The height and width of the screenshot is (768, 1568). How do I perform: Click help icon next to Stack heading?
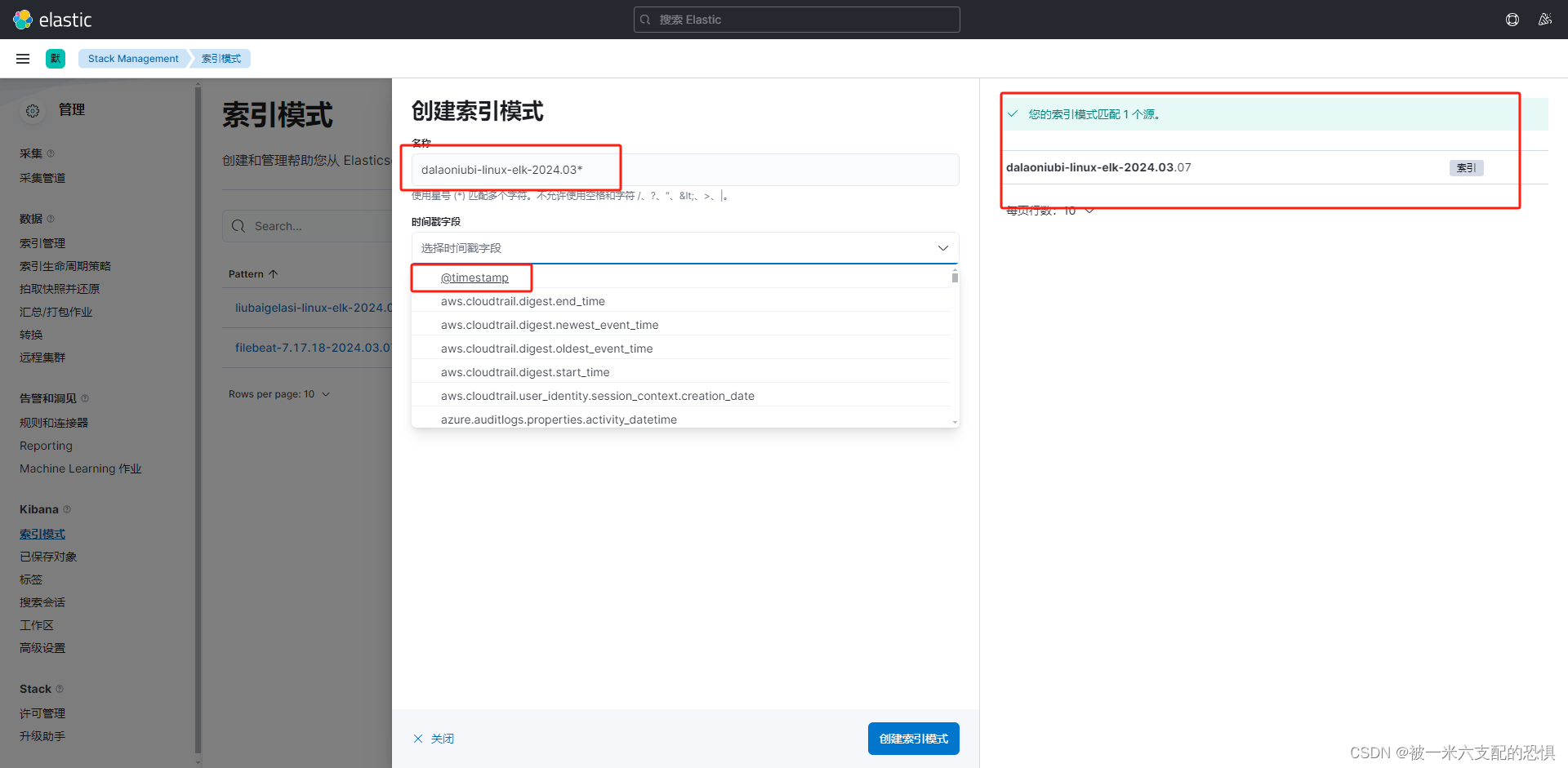click(x=60, y=689)
